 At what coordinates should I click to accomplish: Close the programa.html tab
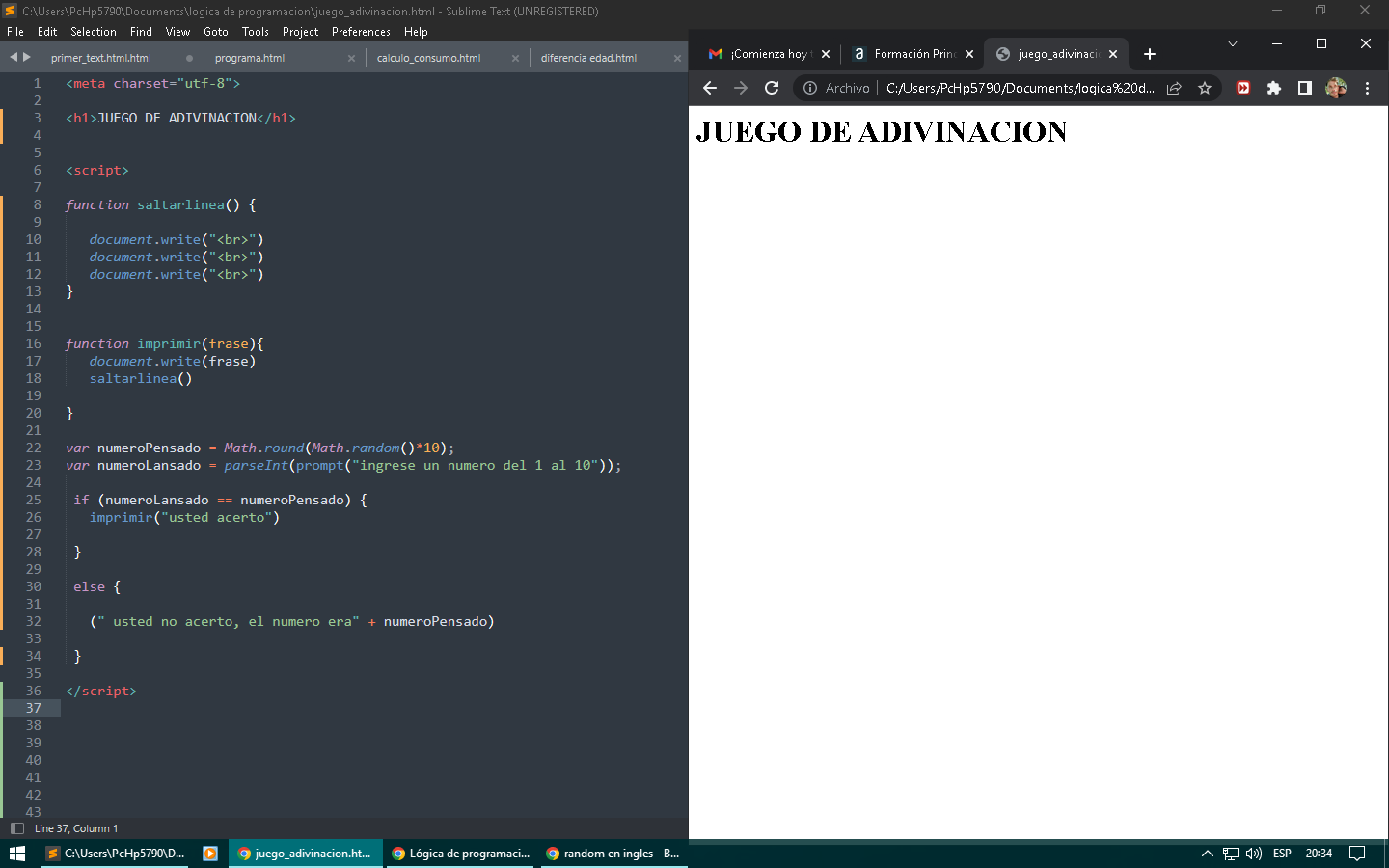[351, 59]
